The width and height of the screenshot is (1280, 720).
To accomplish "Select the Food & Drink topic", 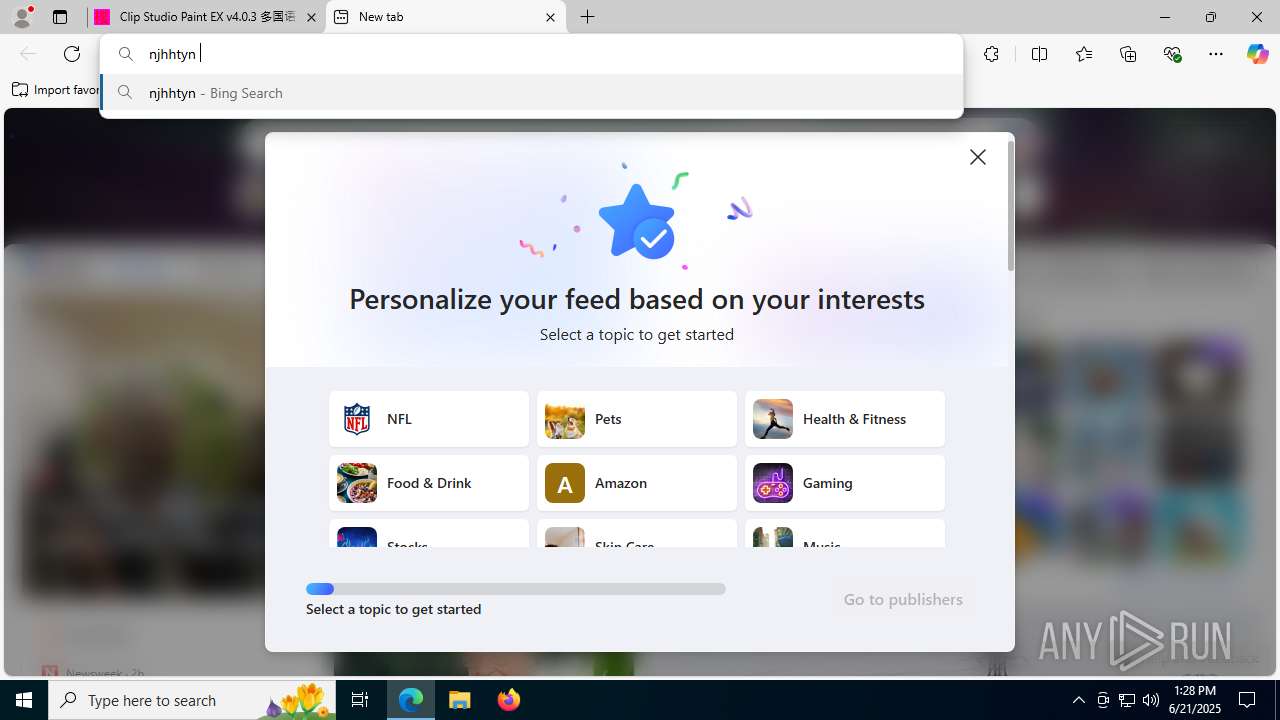I will (429, 483).
